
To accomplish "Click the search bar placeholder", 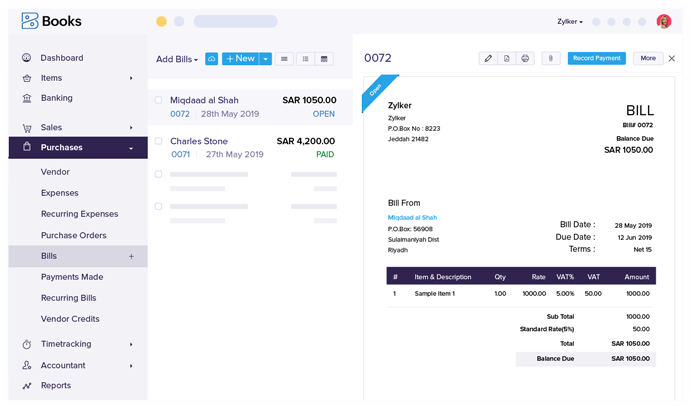I will pos(236,21).
